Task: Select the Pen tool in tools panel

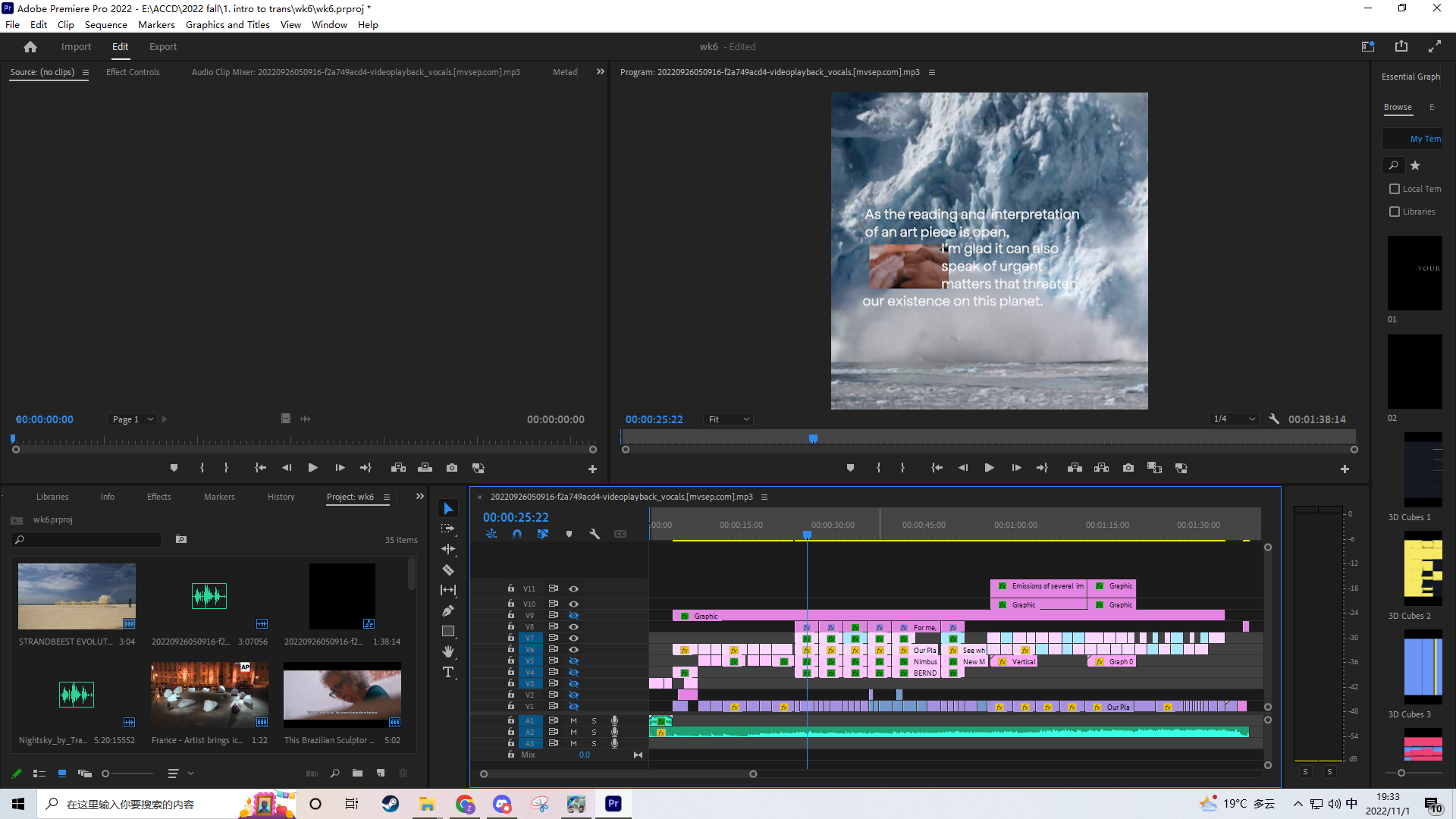Action: coord(448,610)
